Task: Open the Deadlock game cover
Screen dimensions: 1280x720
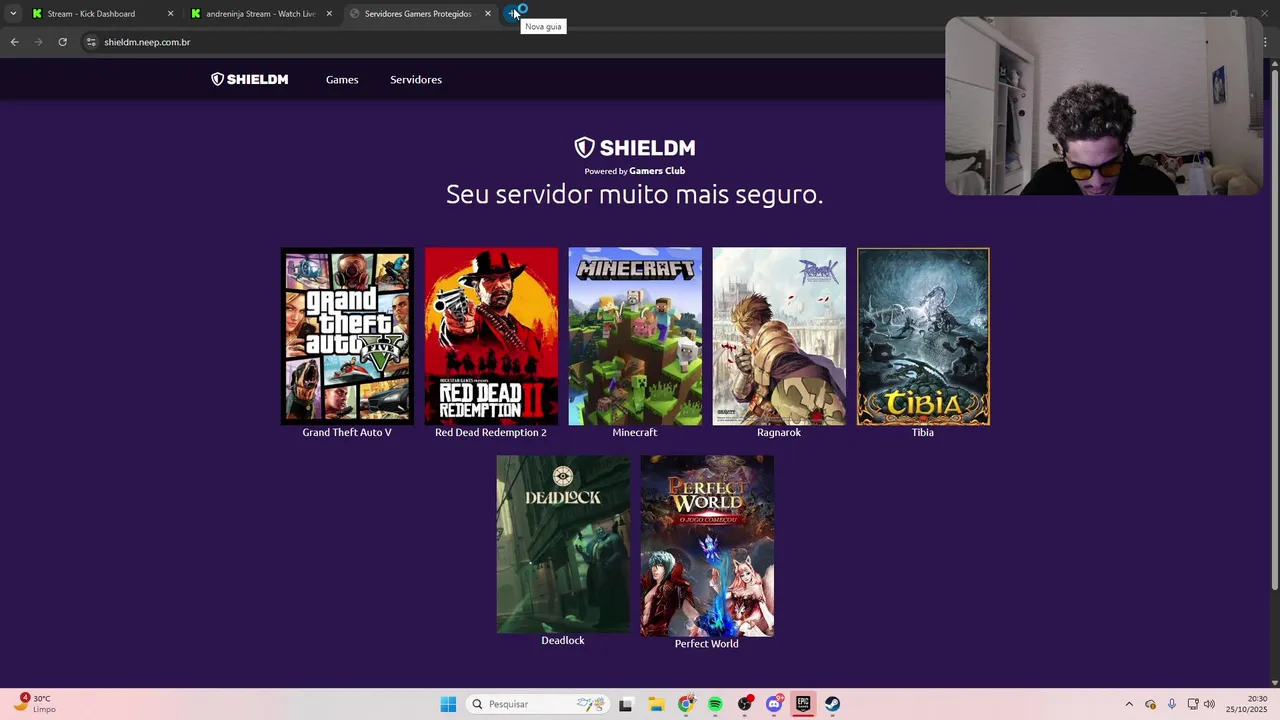Action: click(563, 544)
